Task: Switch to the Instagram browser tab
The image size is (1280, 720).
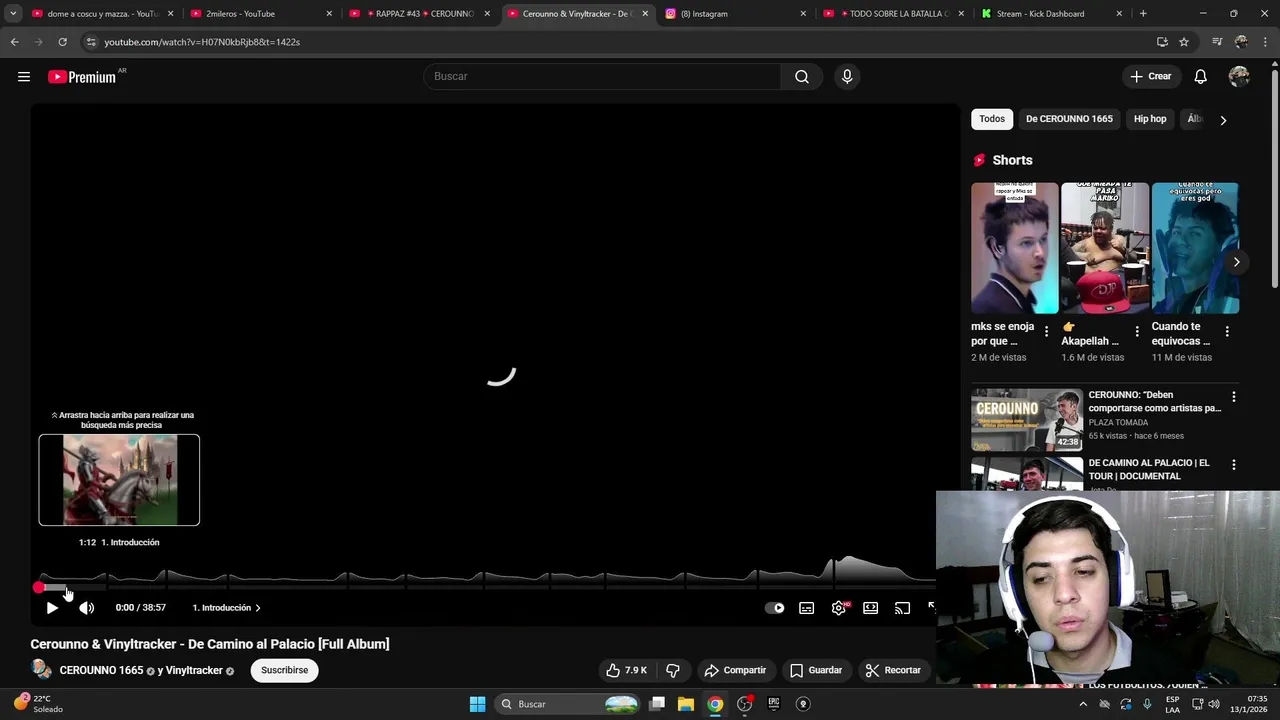Action: [733, 14]
